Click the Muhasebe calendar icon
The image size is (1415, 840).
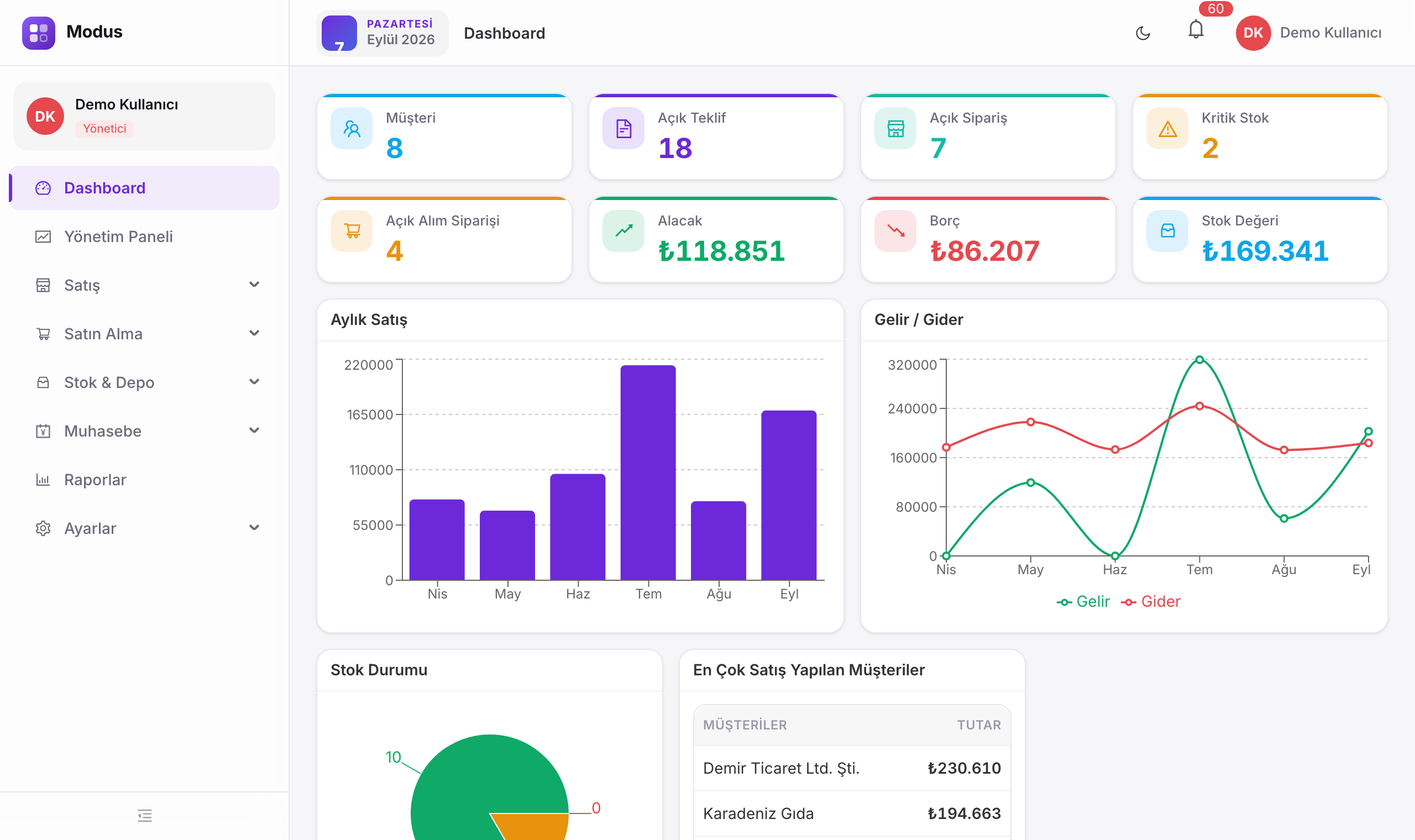pos(43,431)
